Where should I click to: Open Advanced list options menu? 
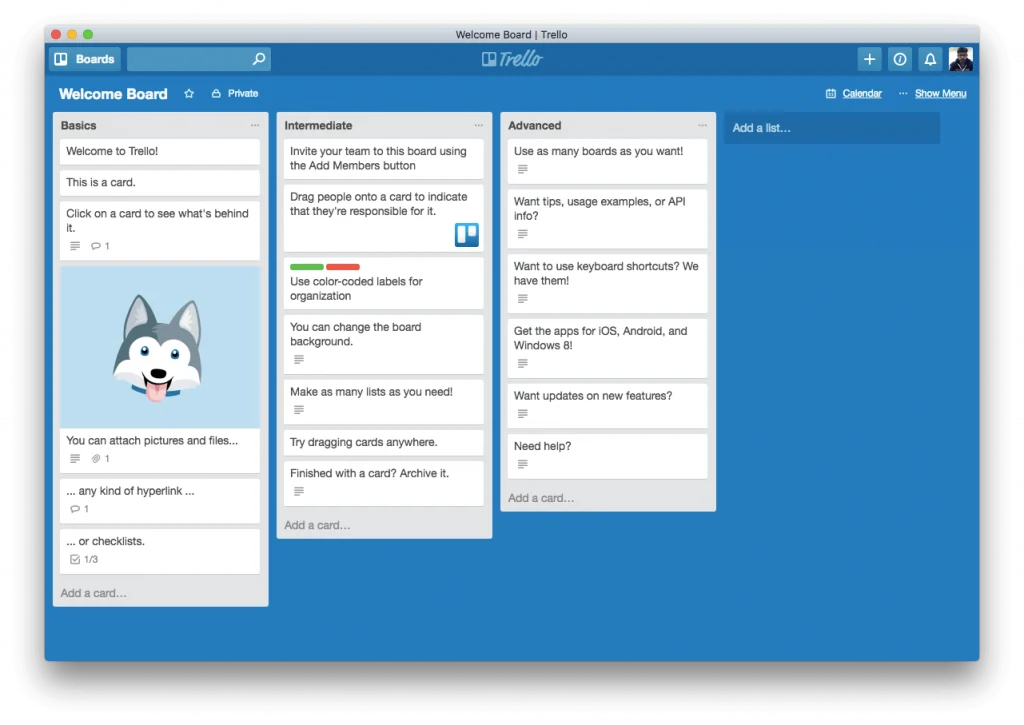click(x=702, y=125)
